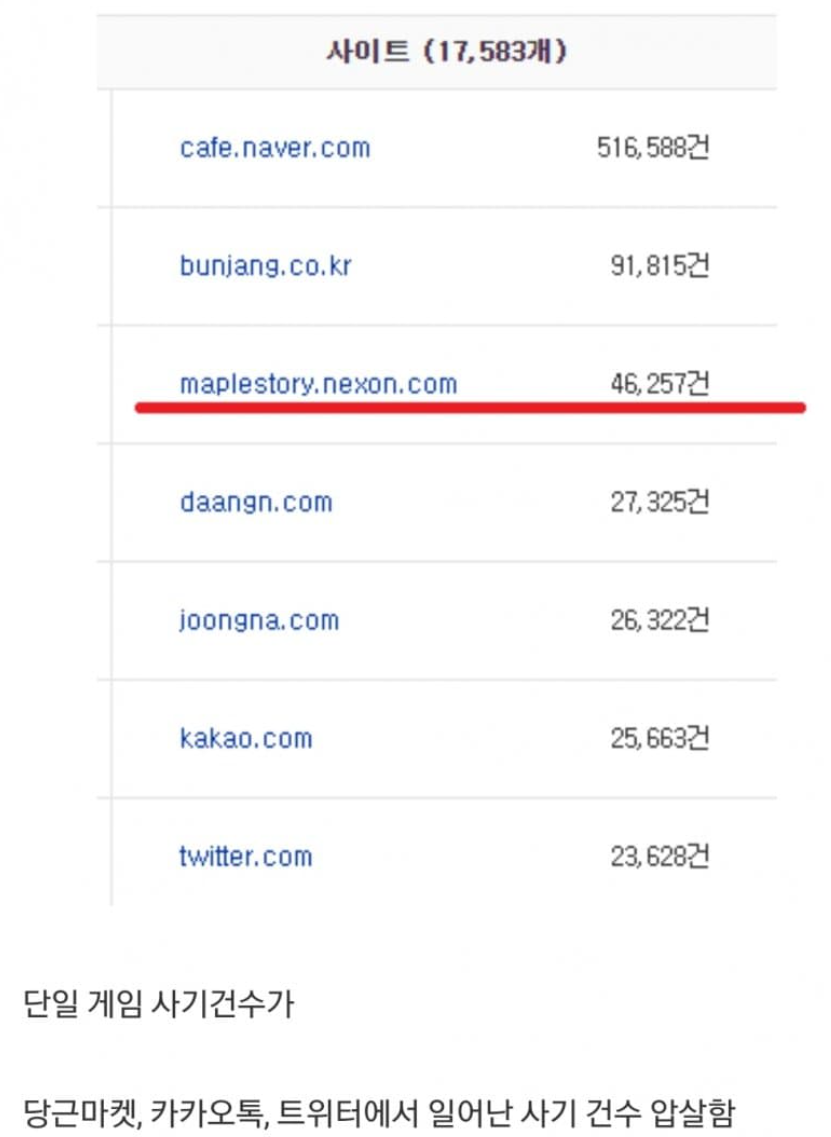Open the cafe.naver.com link
831x1137 pixels.
[275, 148]
